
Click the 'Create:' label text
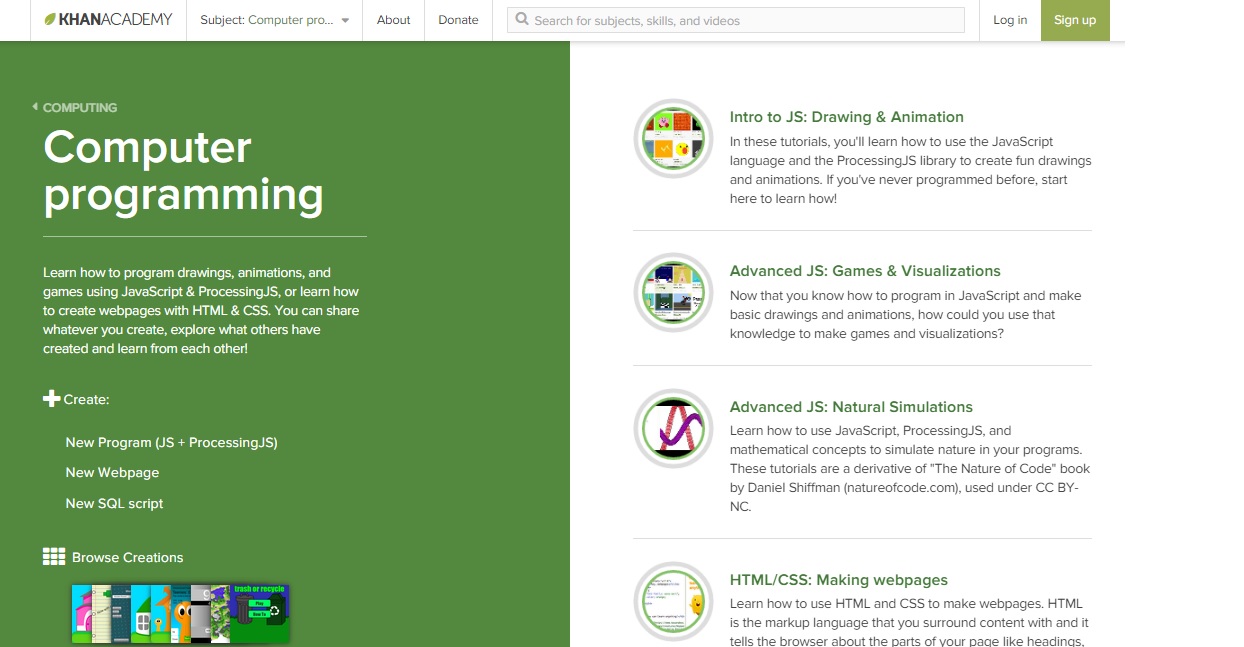87,399
